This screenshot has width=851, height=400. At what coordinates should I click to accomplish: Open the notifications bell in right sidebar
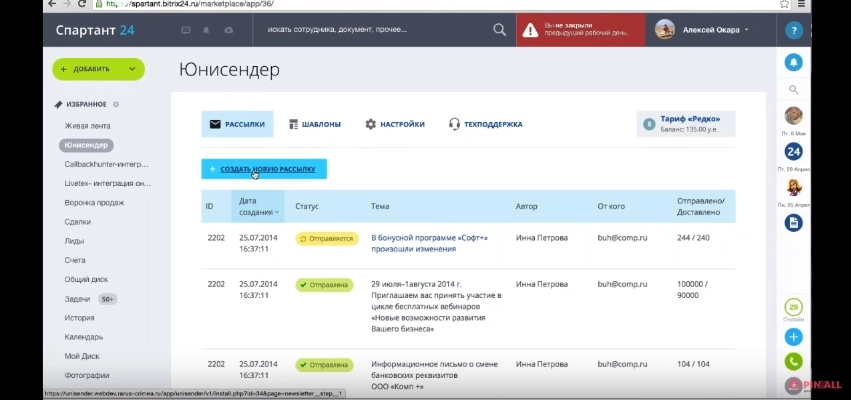pyautogui.click(x=793, y=62)
